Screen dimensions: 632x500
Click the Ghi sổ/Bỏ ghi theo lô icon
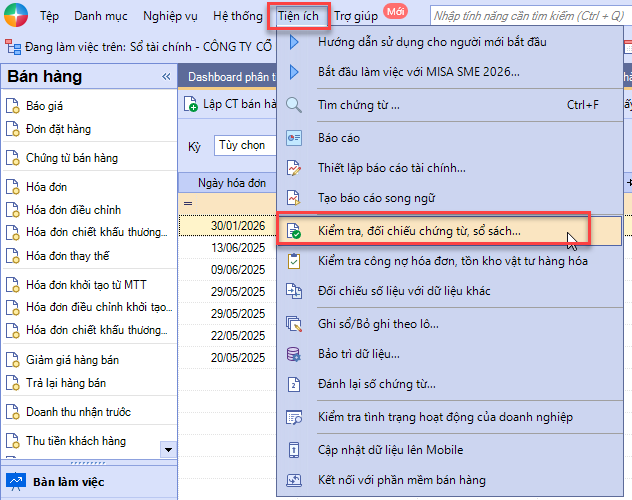[294, 324]
